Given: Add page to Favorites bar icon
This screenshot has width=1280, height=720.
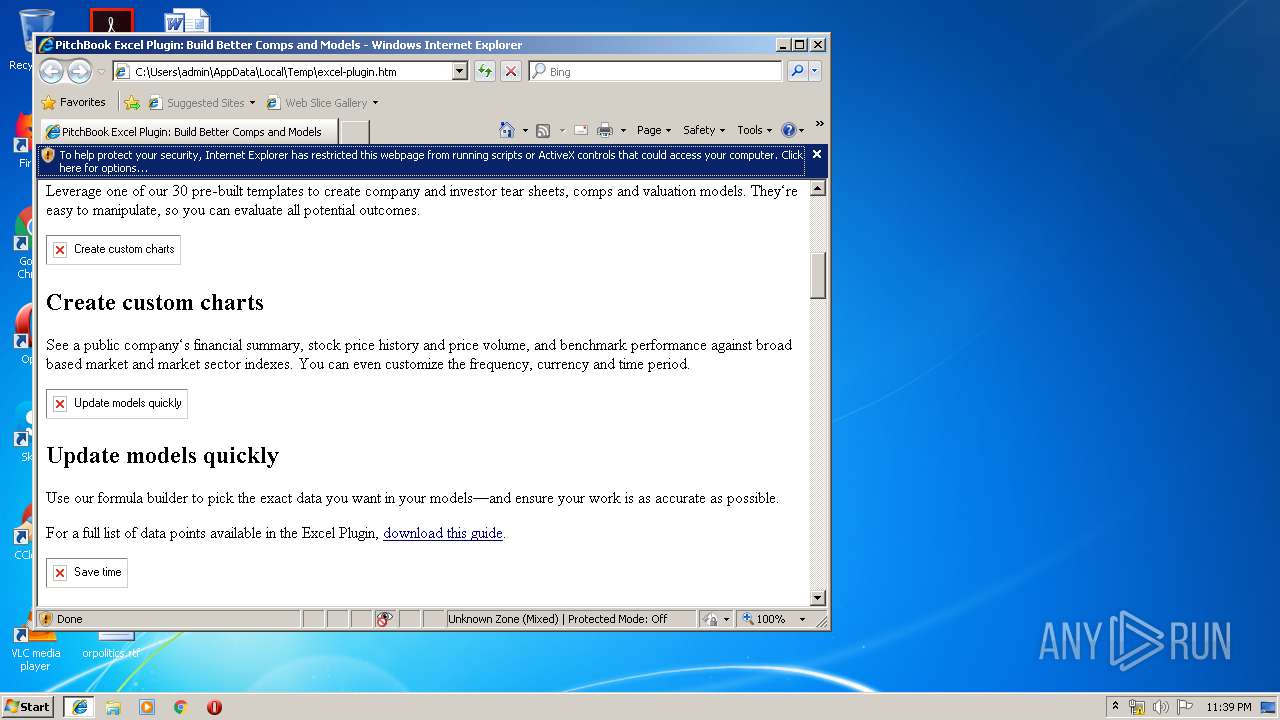Looking at the screenshot, I should click(x=132, y=102).
